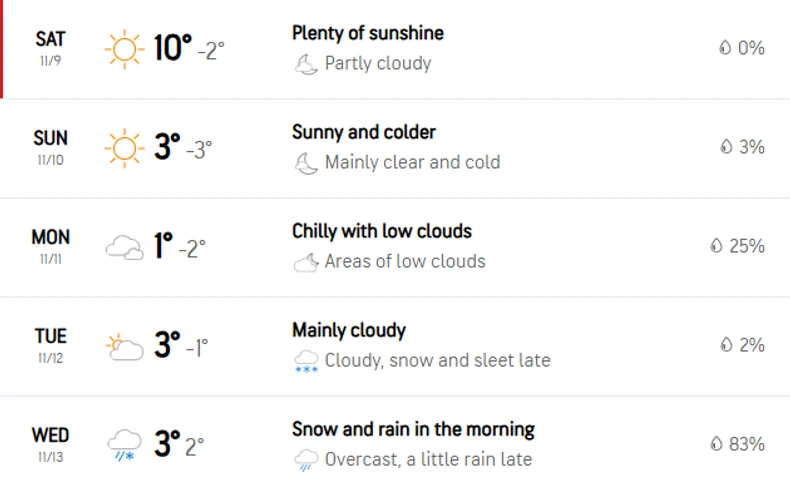Click the raindrop icon next to 25%

pyautogui.click(x=715, y=246)
